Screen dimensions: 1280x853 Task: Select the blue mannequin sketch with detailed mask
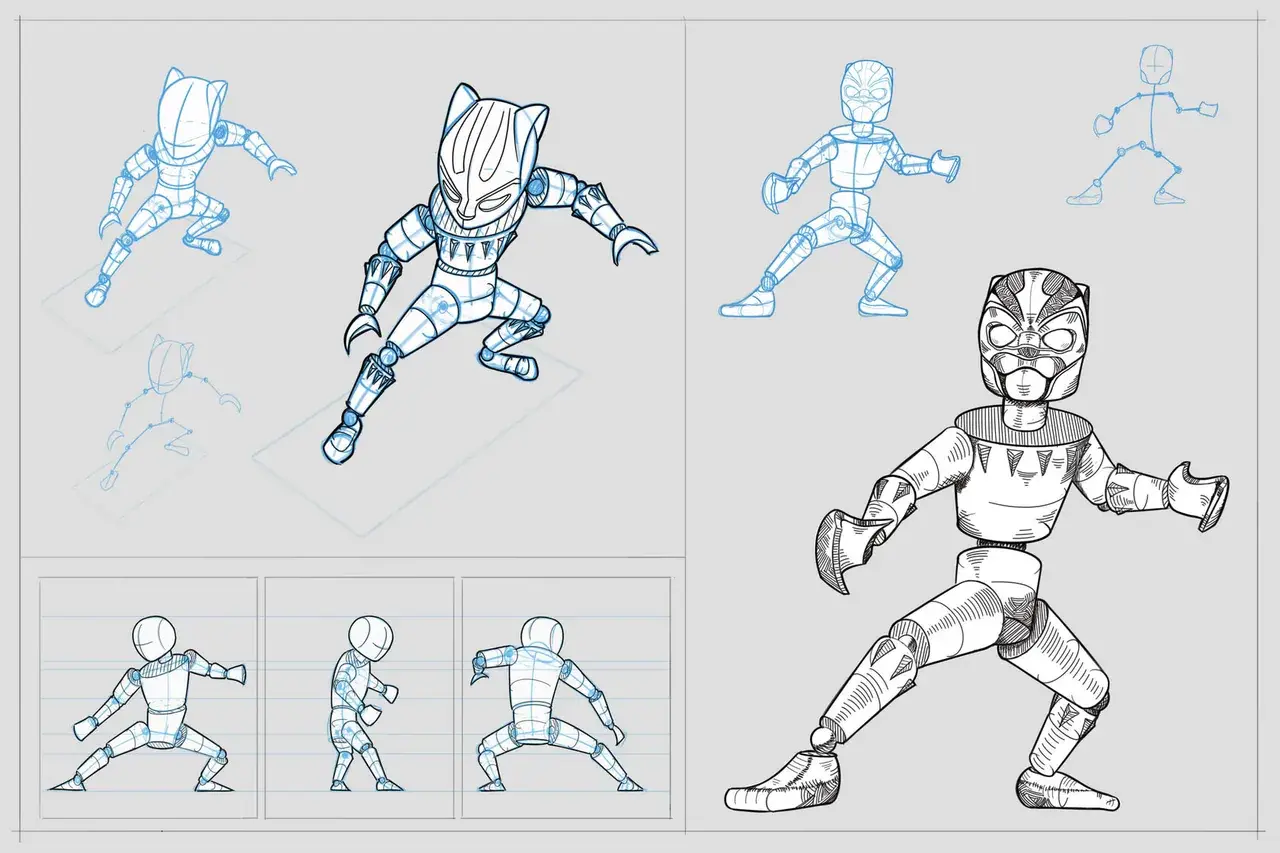coord(839,187)
